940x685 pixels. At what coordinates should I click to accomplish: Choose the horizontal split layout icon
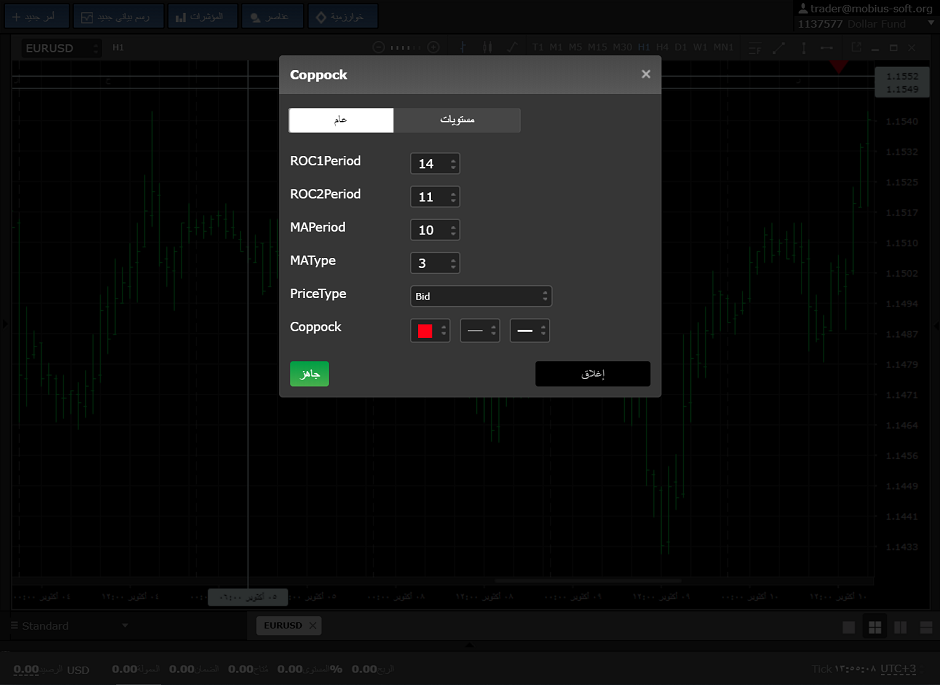point(926,627)
